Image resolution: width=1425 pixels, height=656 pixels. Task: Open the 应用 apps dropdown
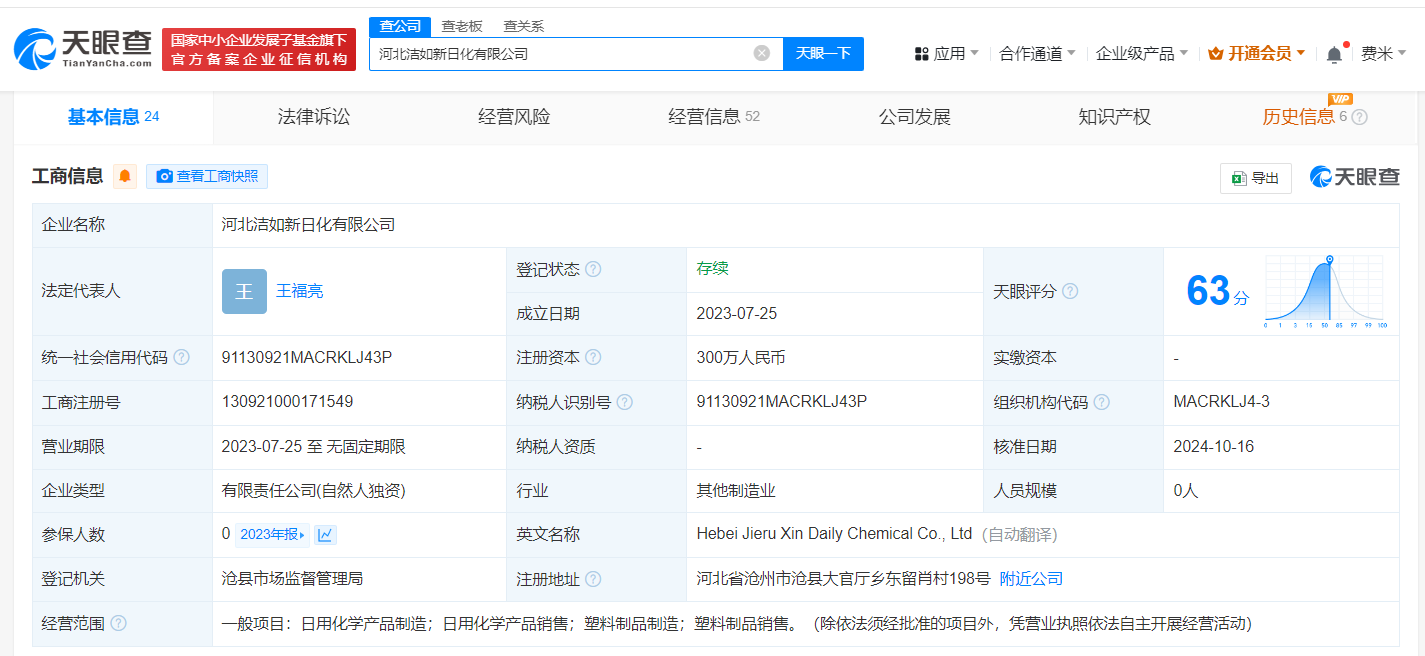tap(946, 54)
